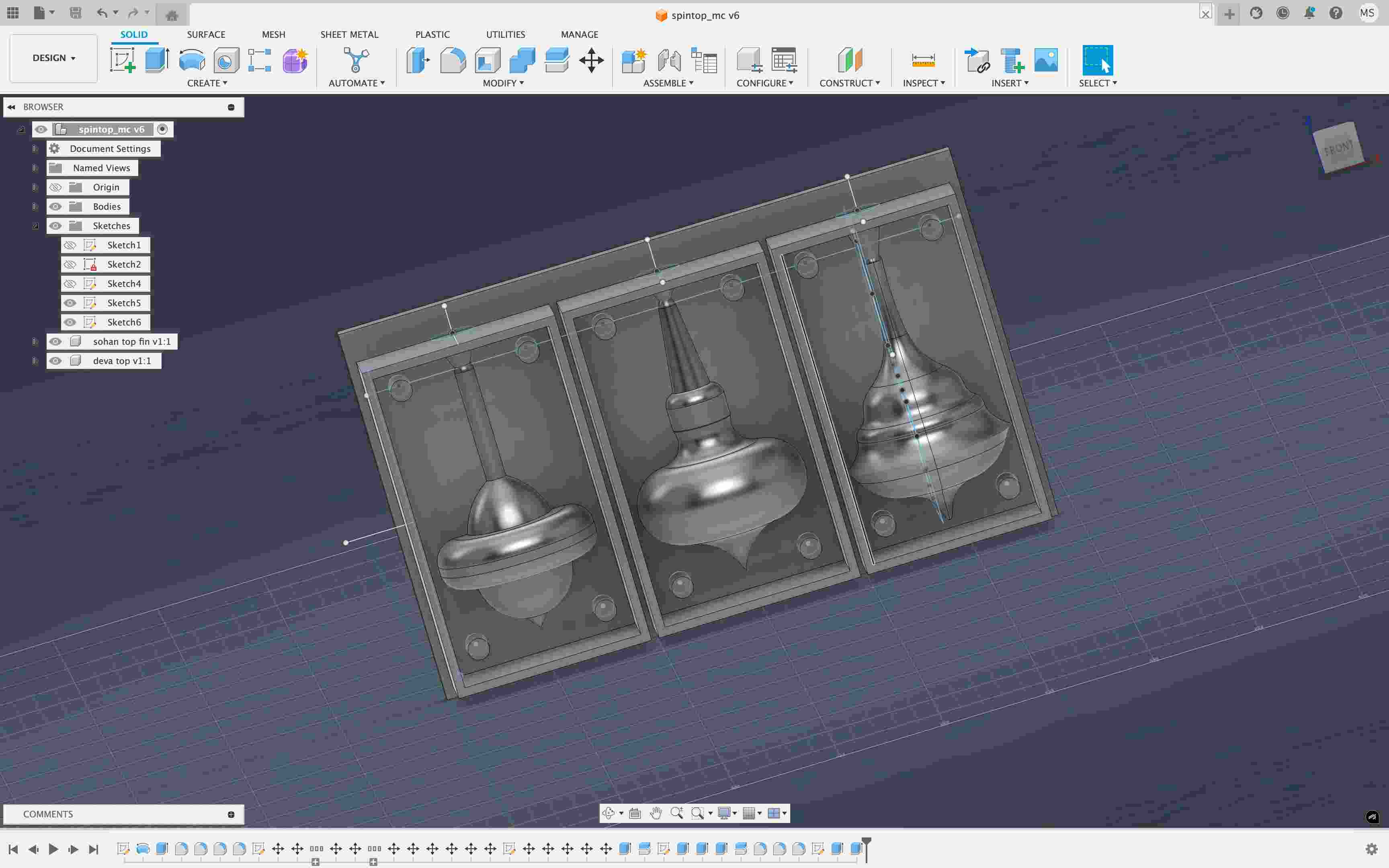Click the configuration table icon
The width and height of the screenshot is (1389, 868).
(x=784, y=60)
